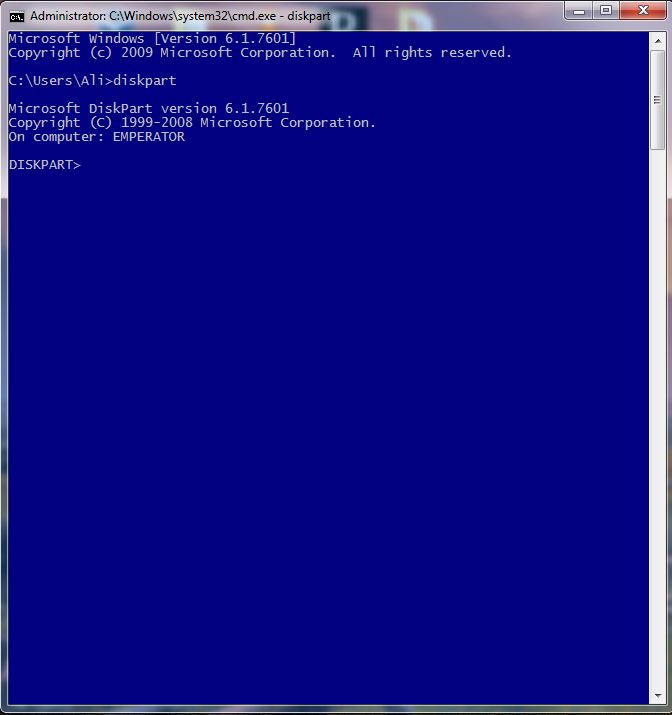Viewport: 672px width, 715px height.
Task: Click the Administrator cmd.exe title bar text
Action: 180,16
